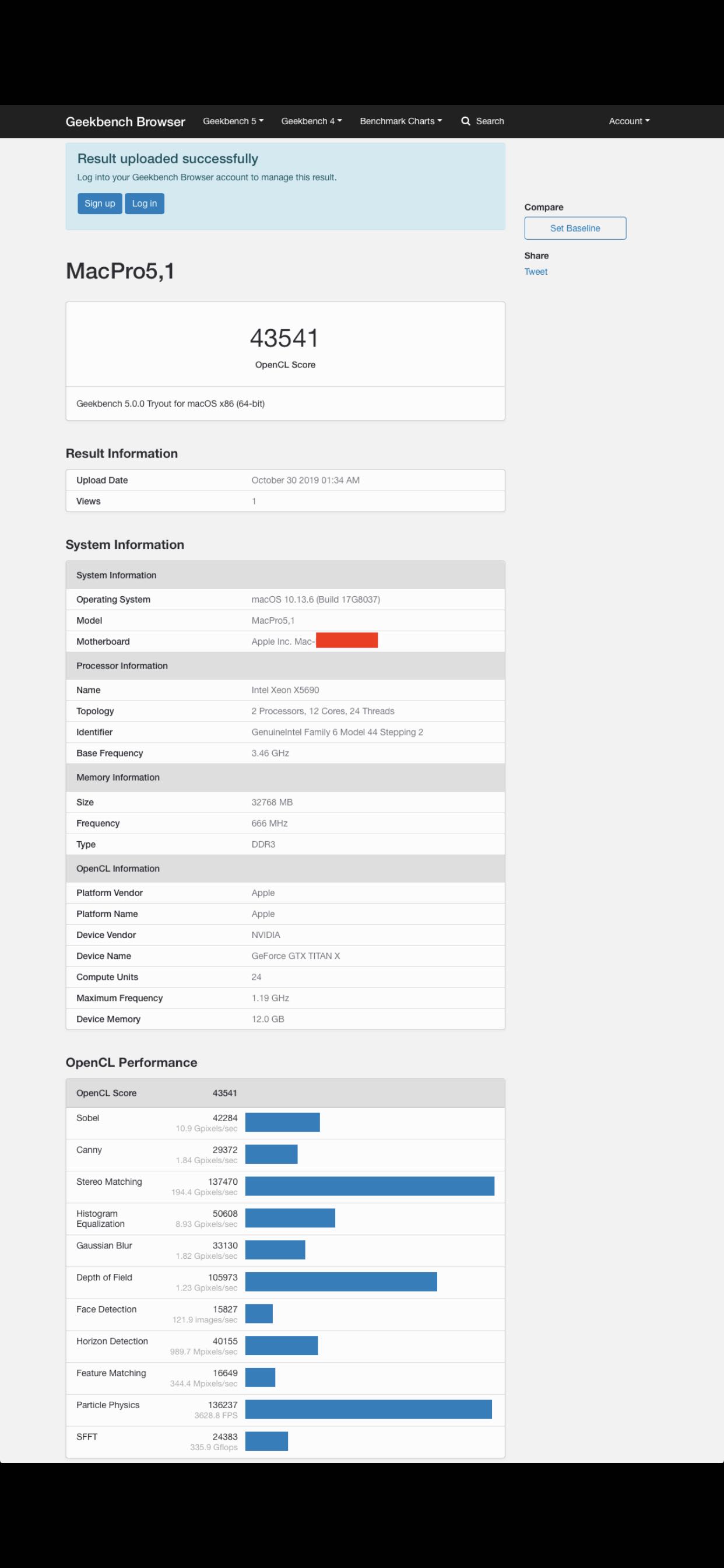Screen dimensions: 724x1568
Task: Click the Face Detection score bar
Action: coord(259,1314)
